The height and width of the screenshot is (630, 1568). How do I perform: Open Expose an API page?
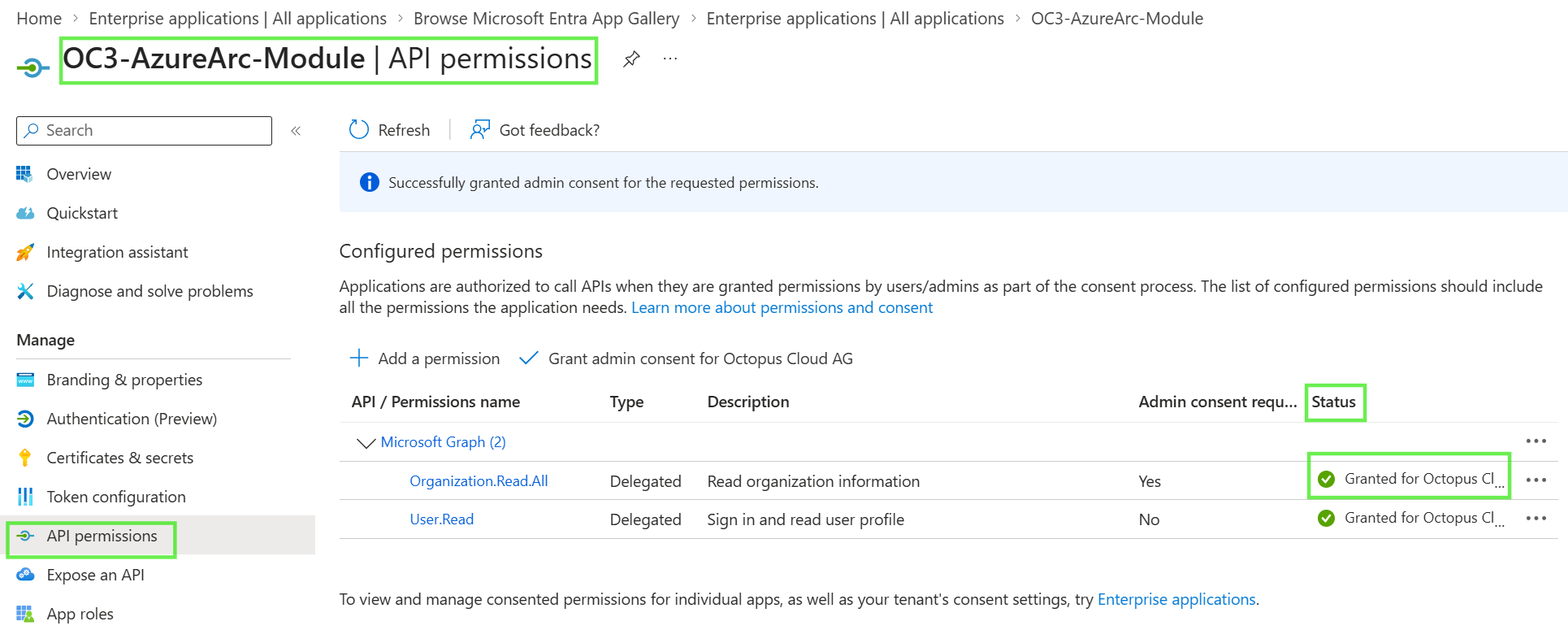tap(95, 575)
